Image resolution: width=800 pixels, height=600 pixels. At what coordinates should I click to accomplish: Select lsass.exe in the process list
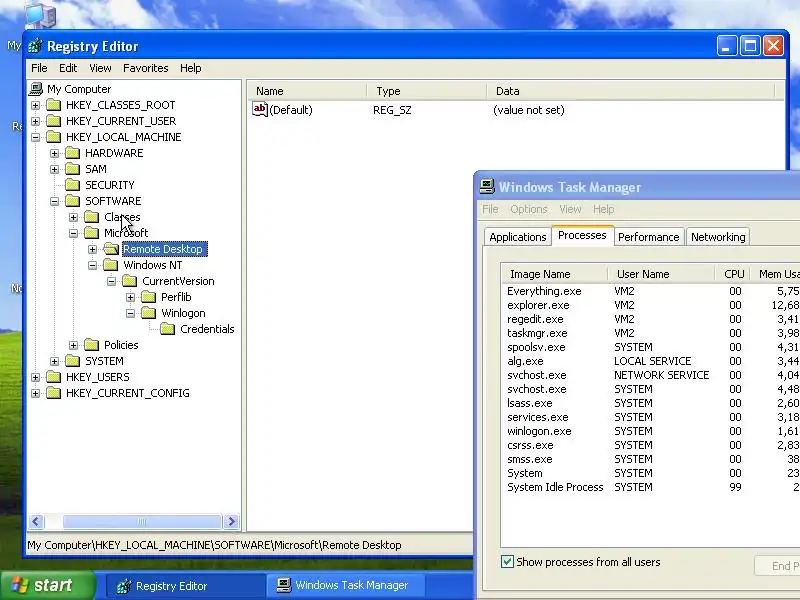[530, 403]
